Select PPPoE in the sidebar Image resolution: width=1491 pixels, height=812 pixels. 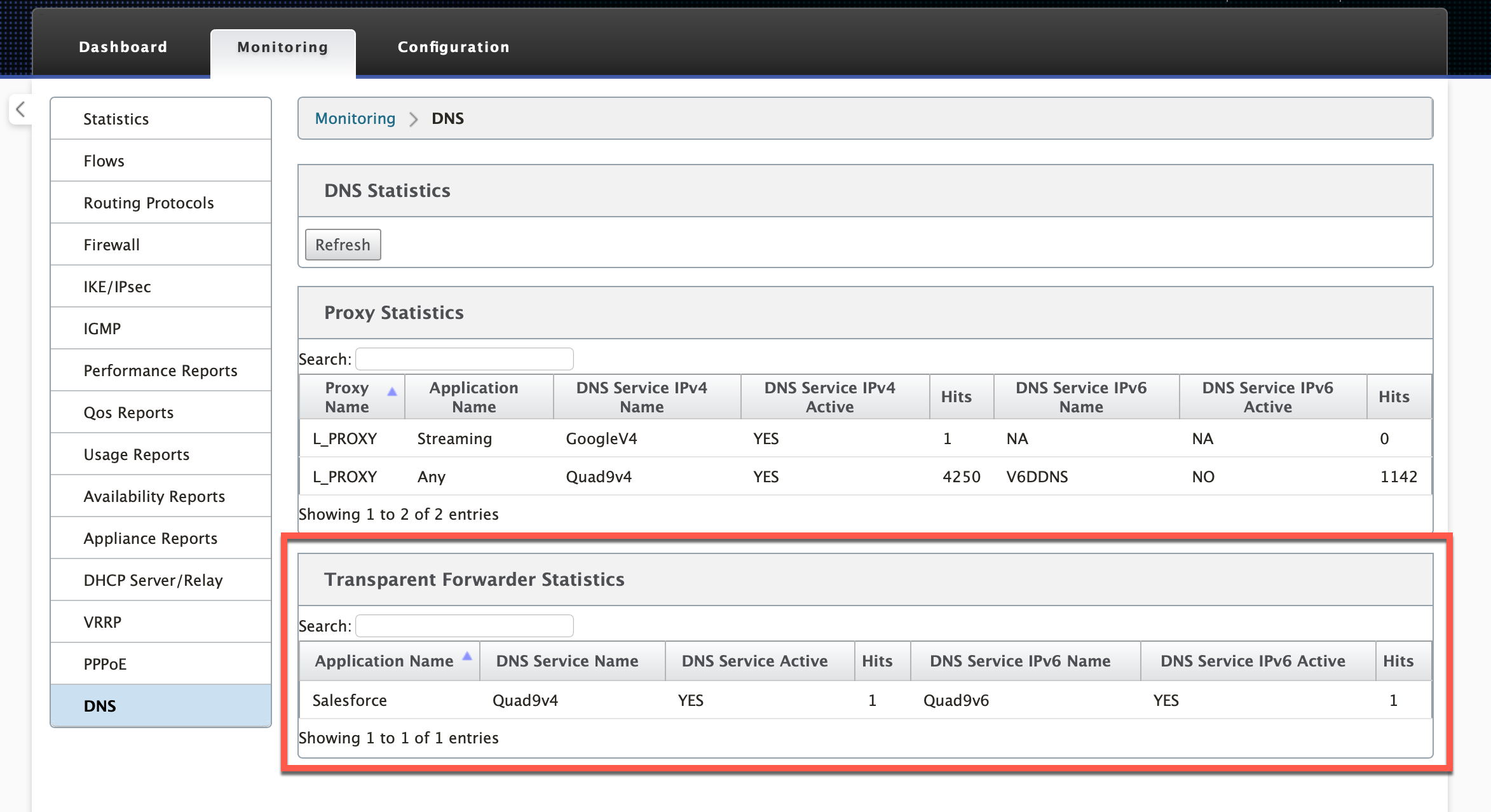point(161,664)
